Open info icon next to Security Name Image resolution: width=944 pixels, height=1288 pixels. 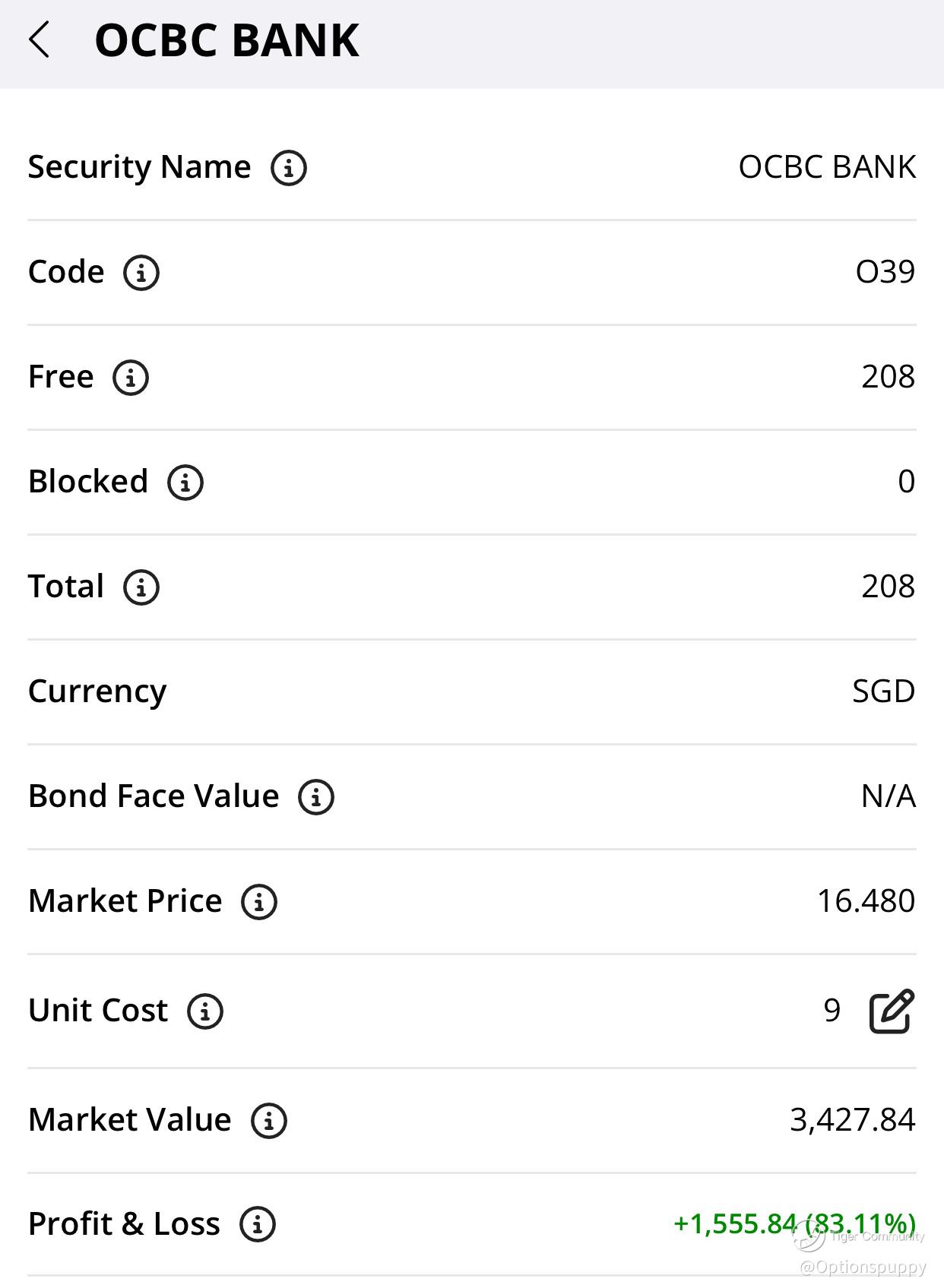coord(288,168)
